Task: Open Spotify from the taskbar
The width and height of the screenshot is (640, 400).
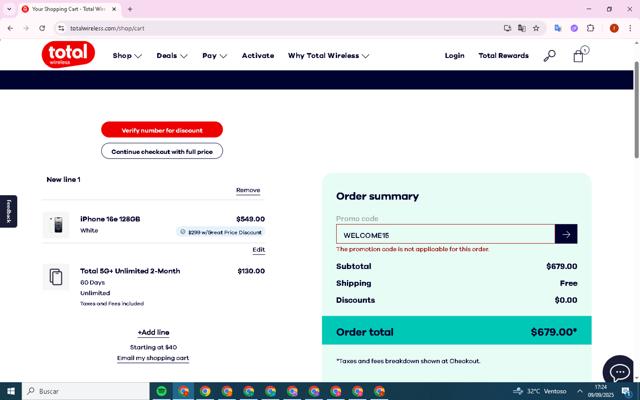Action: click(162, 391)
